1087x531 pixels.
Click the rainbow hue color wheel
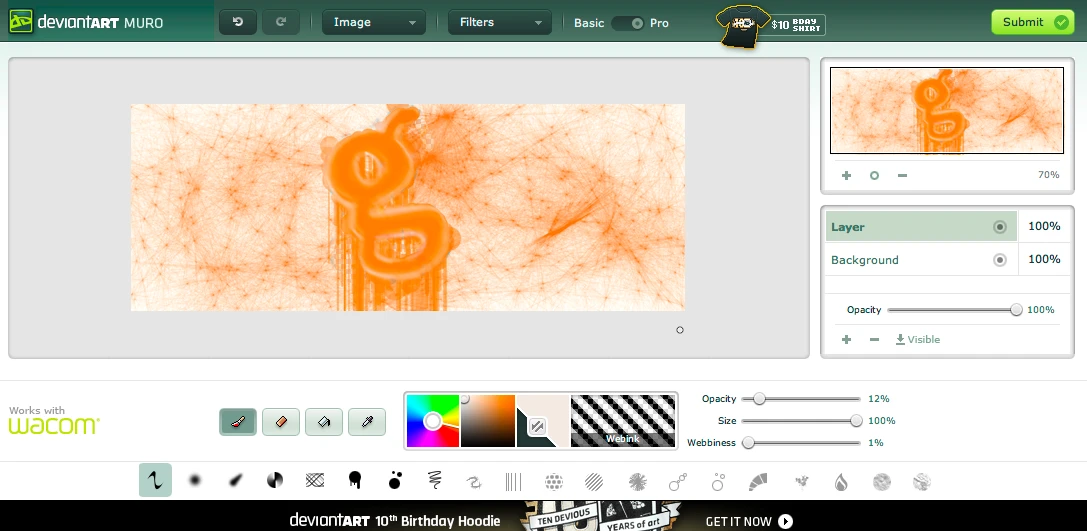433,421
